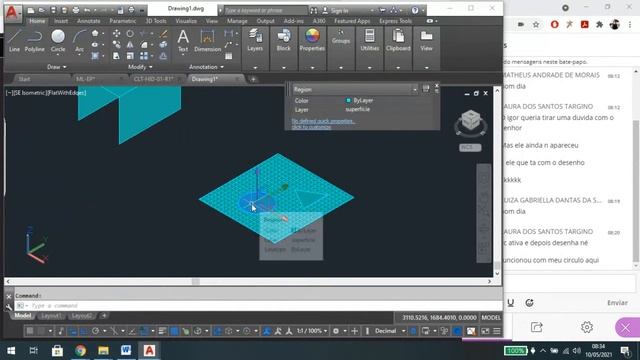640x360 pixels.
Task: Toggle grid display in status bar
Action: (x=30, y=331)
